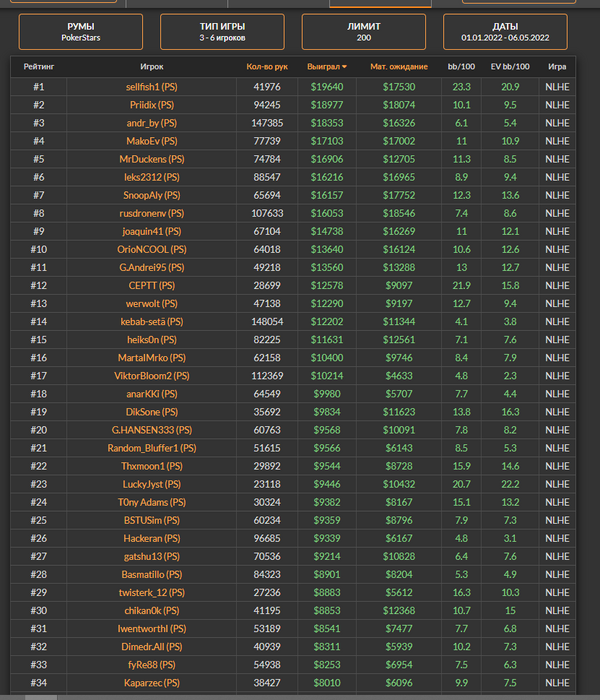Choose Basmatillo (PS) player
Image resolution: width=600 pixels, height=700 pixels.
click(x=152, y=575)
